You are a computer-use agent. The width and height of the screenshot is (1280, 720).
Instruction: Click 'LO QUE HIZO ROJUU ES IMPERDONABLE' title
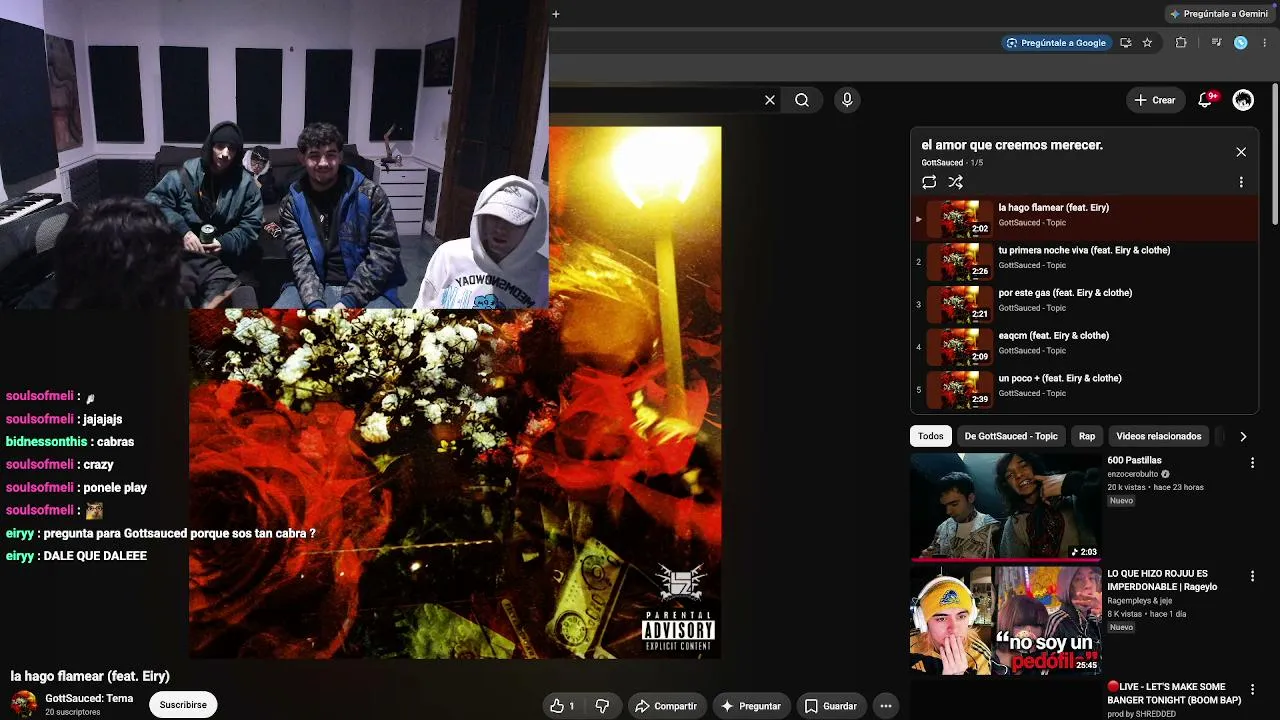click(1162, 581)
